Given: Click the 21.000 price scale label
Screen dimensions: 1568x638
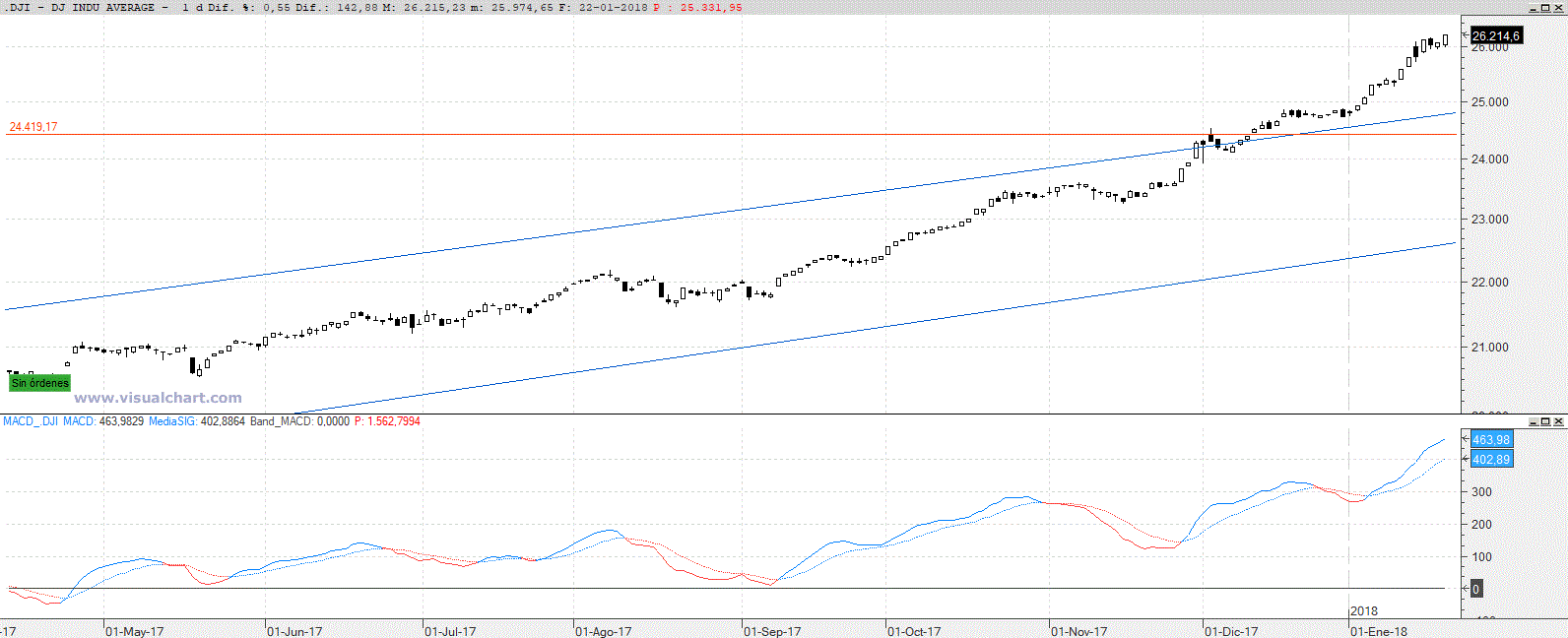Looking at the screenshot, I should point(1489,348).
